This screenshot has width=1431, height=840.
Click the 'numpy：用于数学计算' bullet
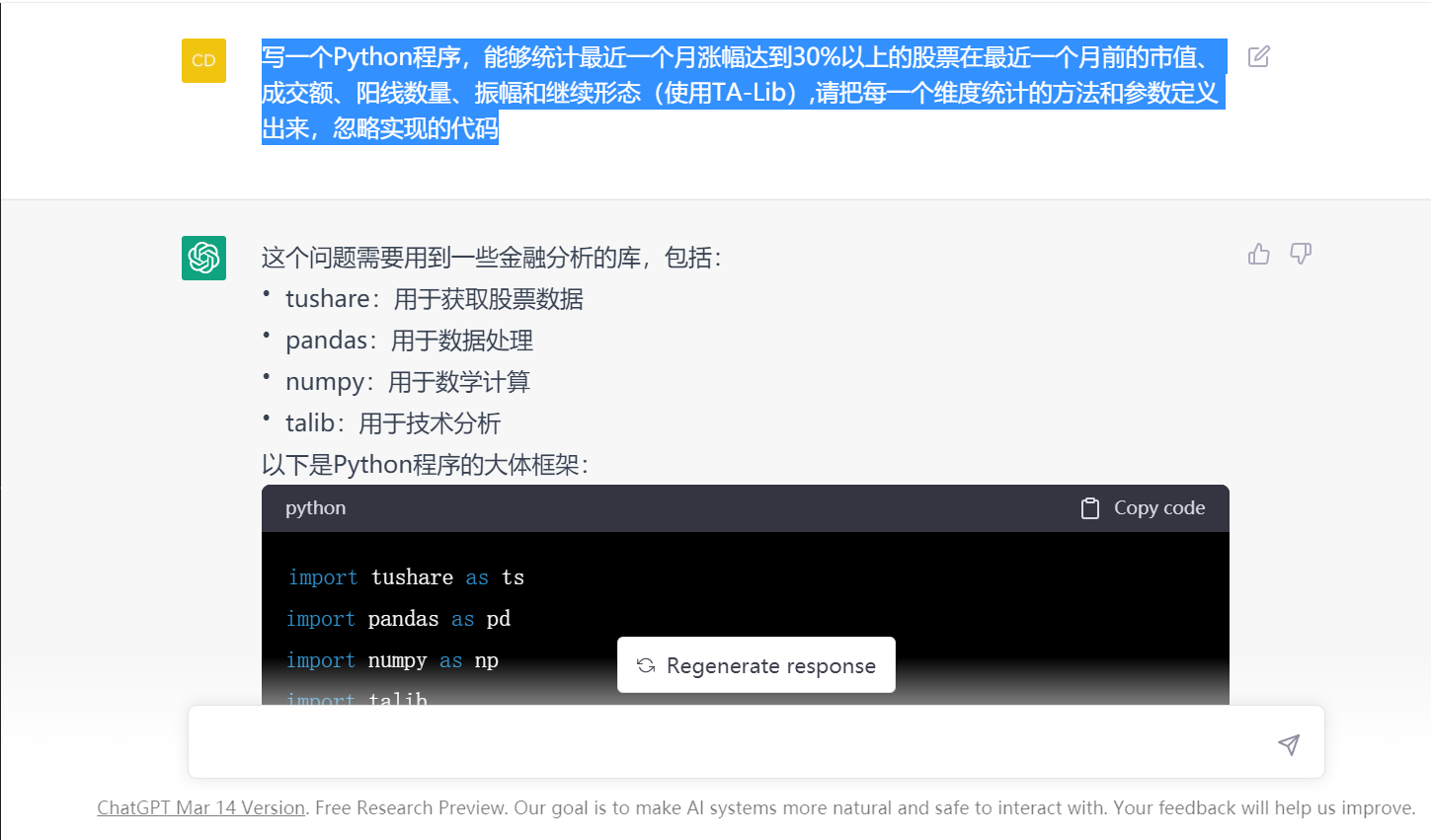point(407,382)
